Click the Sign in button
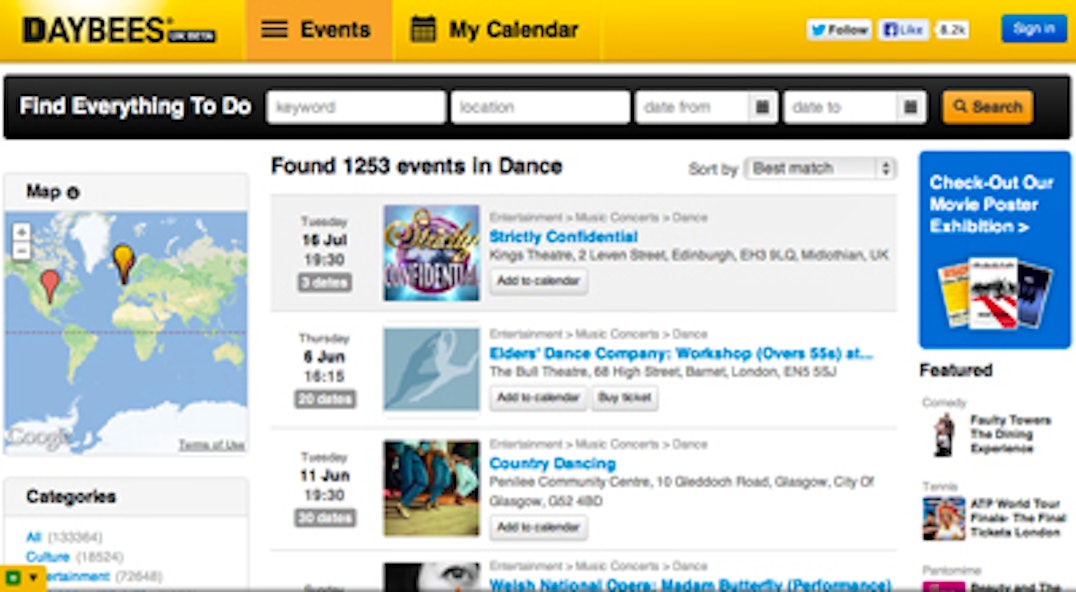The image size is (1076, 592). 1033,29
